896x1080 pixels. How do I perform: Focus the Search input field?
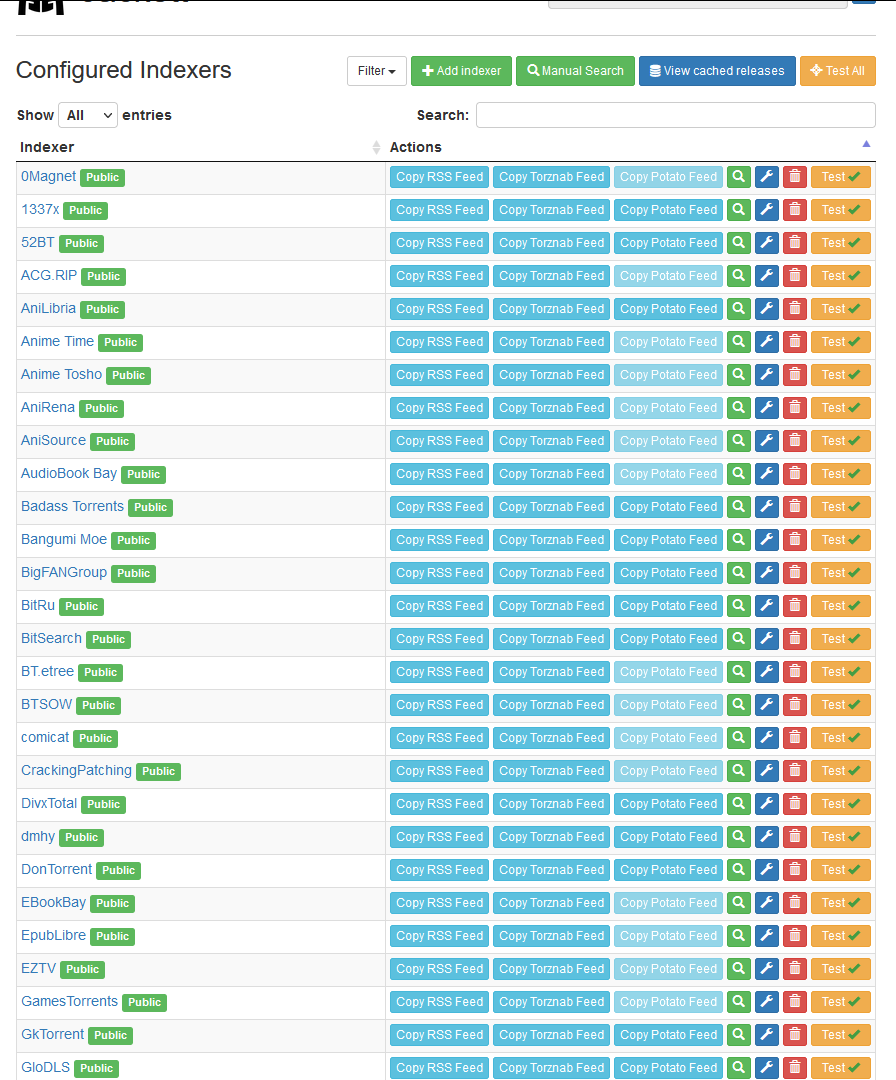[675, 115]
